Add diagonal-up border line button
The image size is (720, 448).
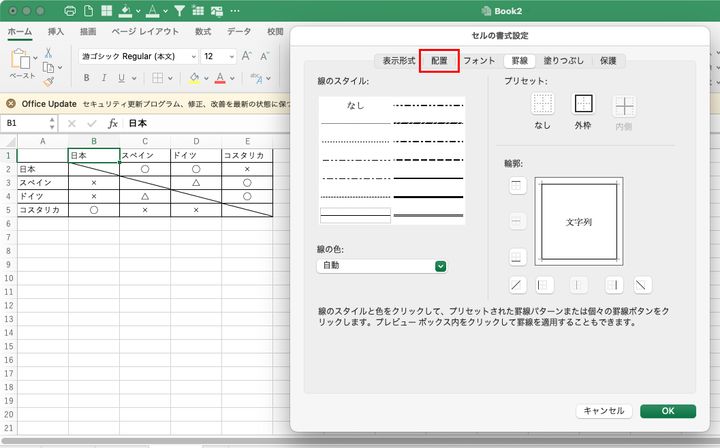point(517,285)
